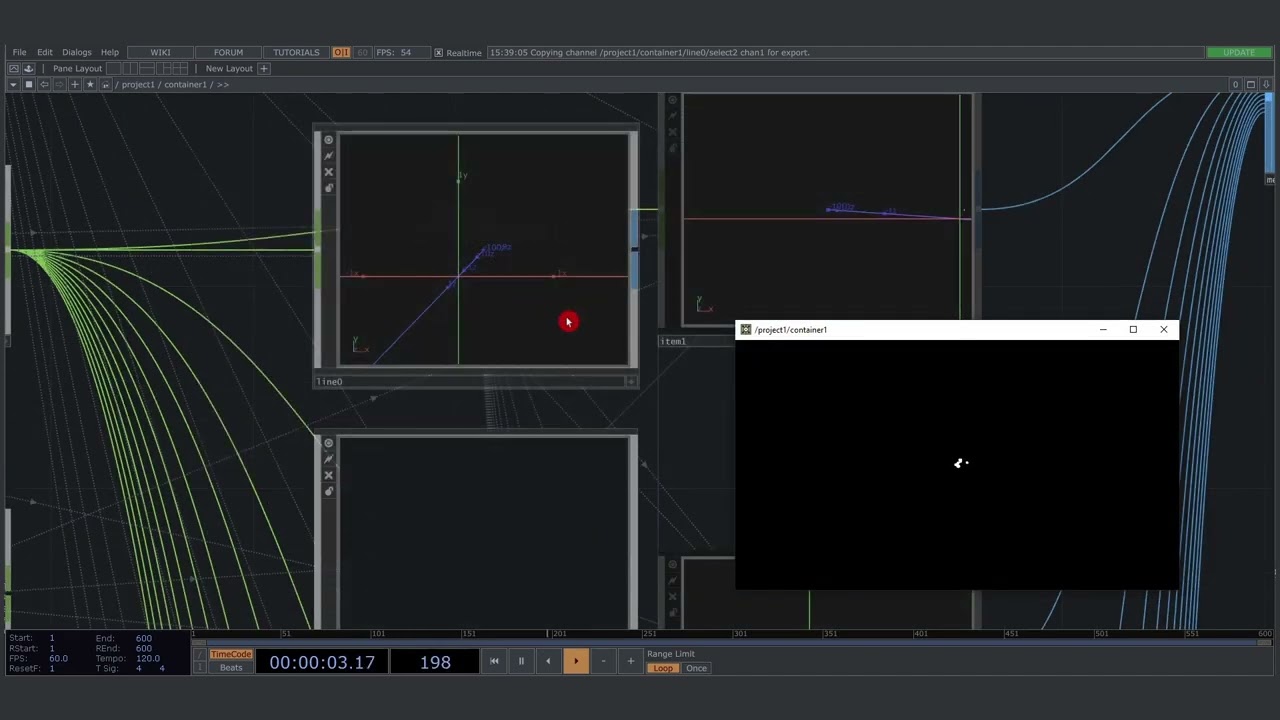
Task: Toggle the orange O|I power button
Action: tap(341, 52)
